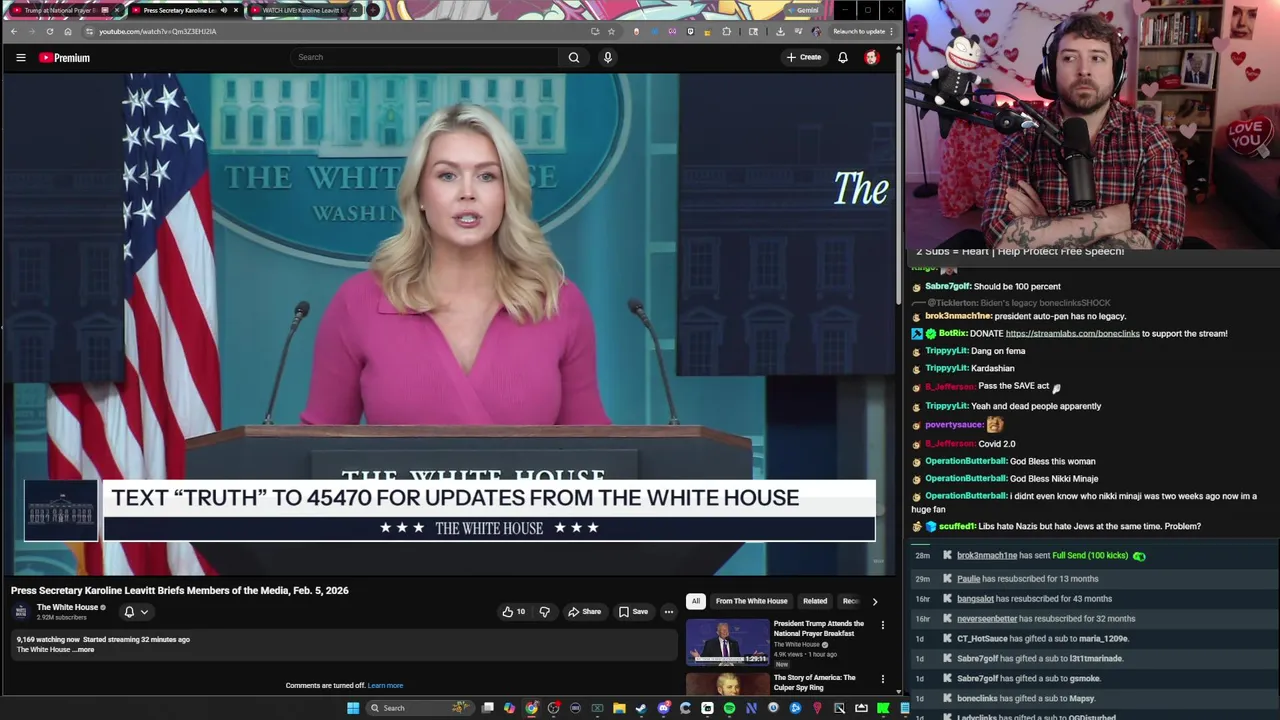Open The White House channel name
This screenshot has height=720, width=1280.
[67, 607]
